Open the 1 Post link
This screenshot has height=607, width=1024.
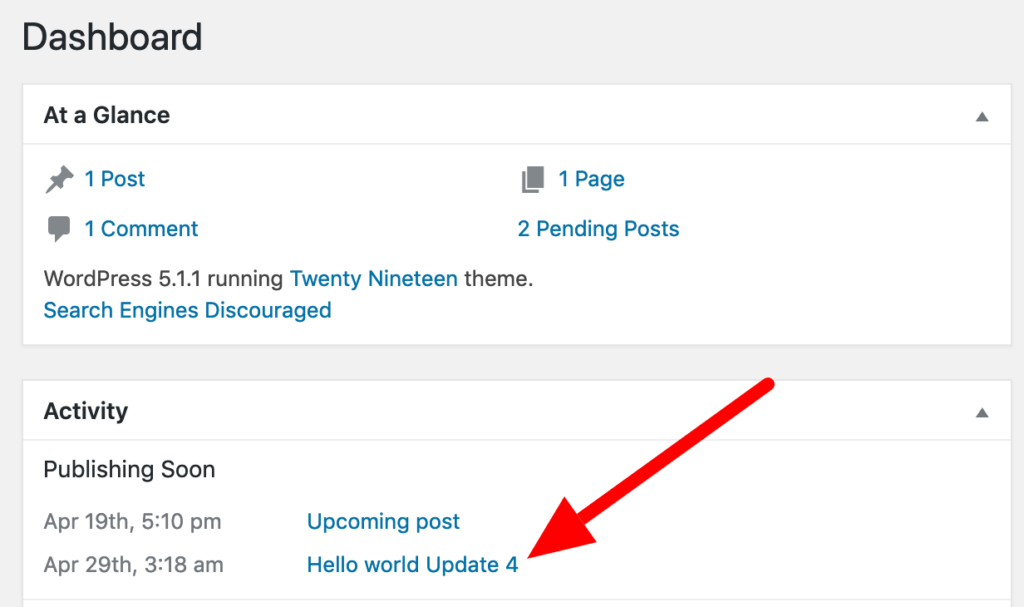click(115, 179)
